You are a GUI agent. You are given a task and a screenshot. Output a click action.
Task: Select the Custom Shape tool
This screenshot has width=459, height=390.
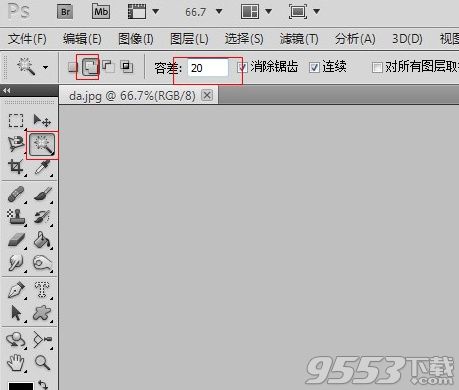(42, 313)
